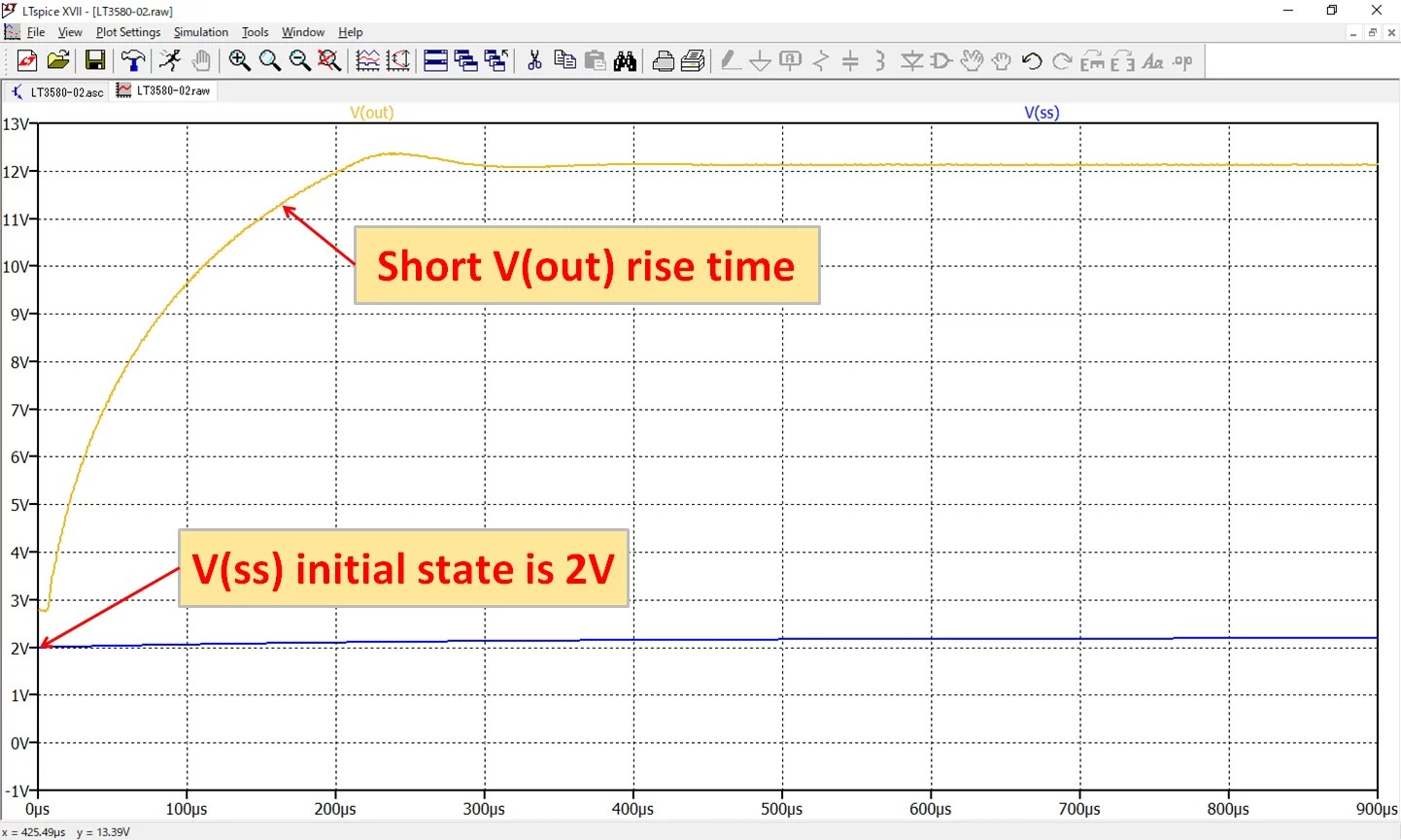Select the resistor placement tool
The height and width of the screenshot is (840, 1401).
click(821, 60)
